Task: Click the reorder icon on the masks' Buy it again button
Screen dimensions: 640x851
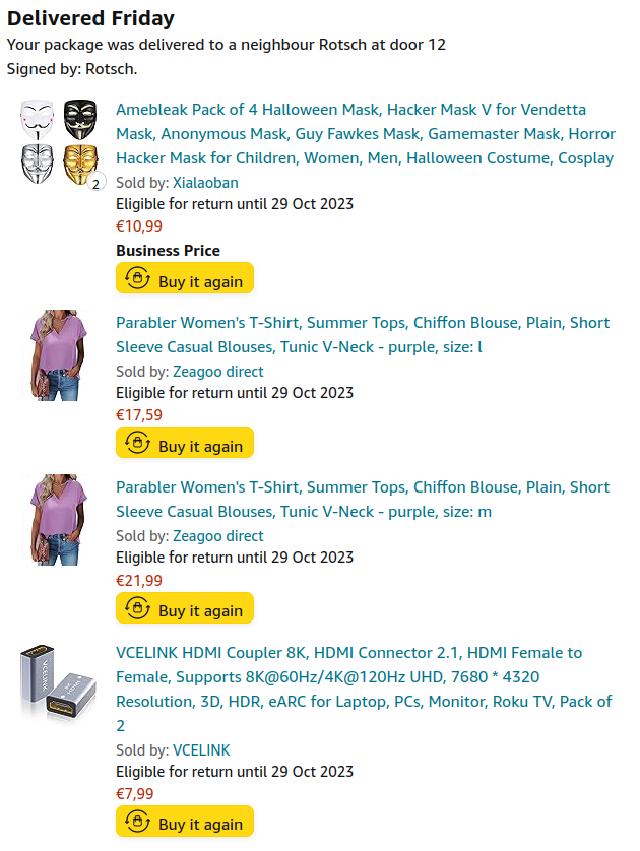Action: click(137, 278)
